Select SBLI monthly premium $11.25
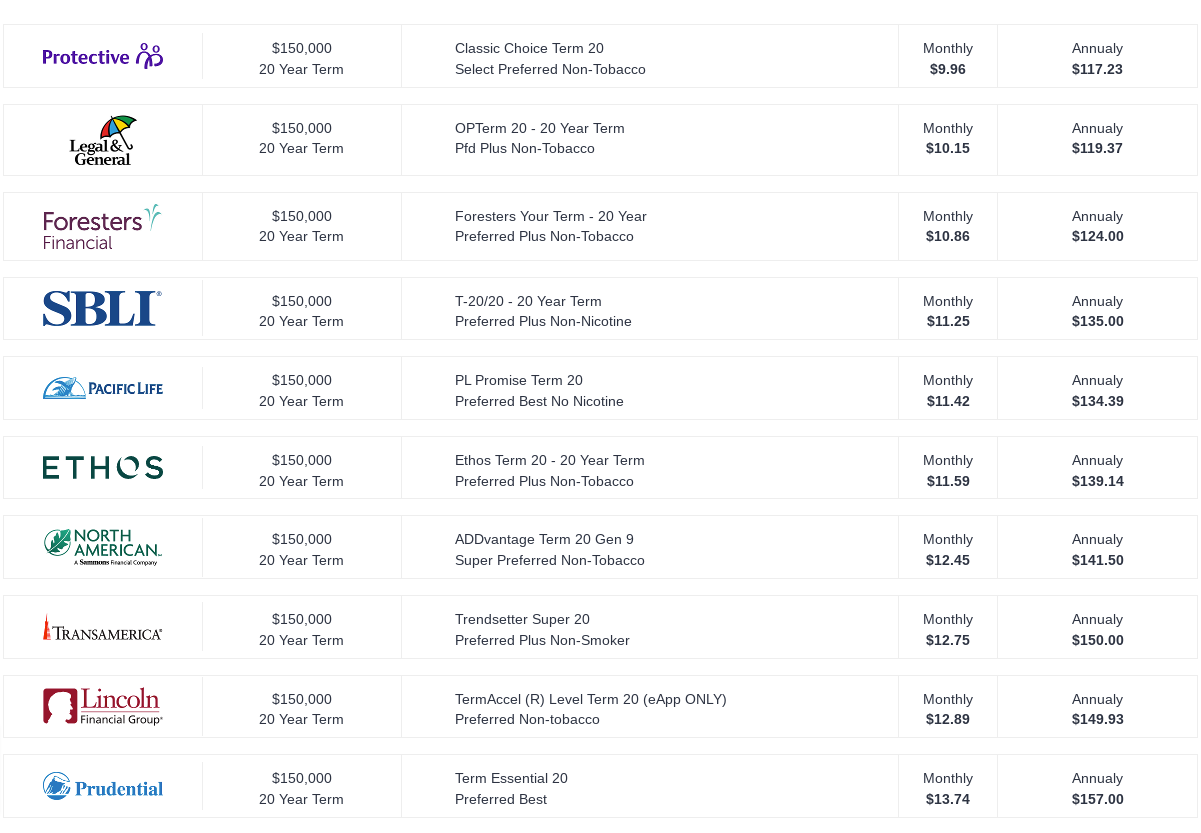1201x833 pixels. 948,321
